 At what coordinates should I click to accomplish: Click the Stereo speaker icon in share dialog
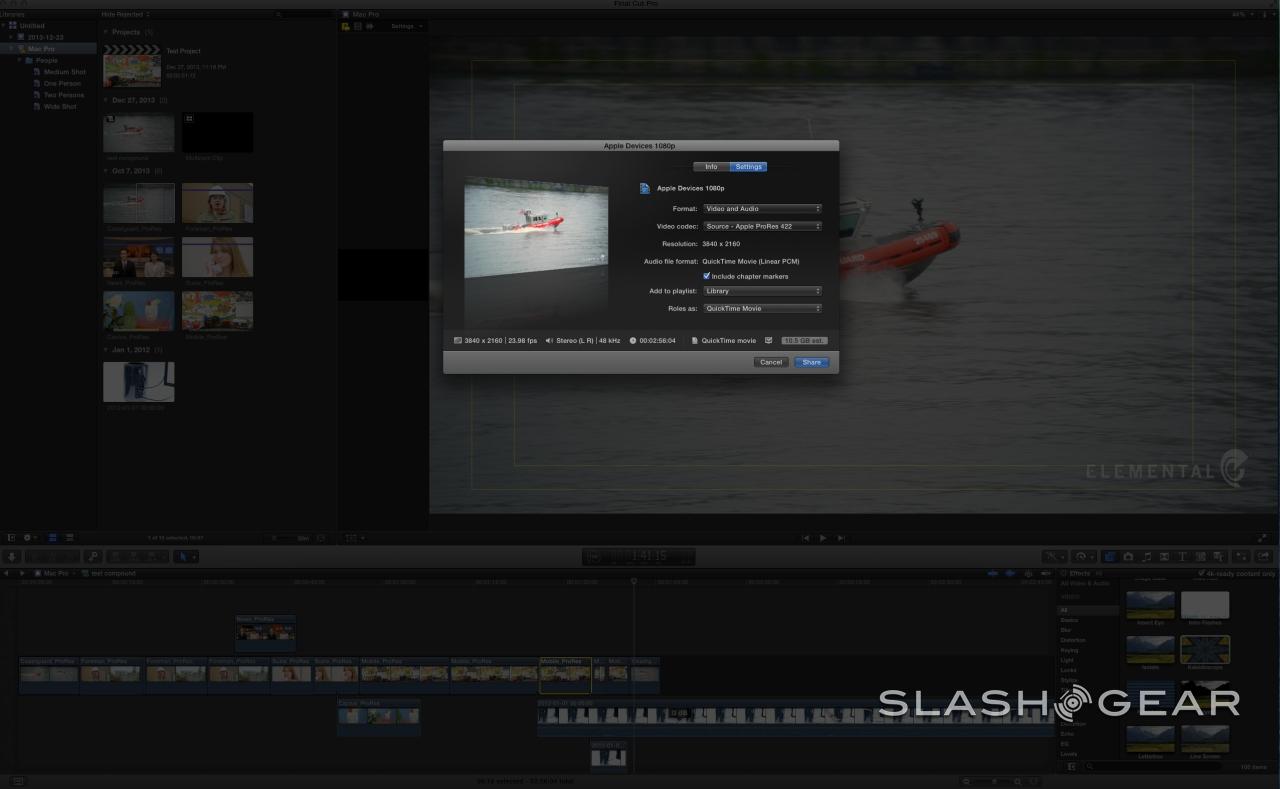pos(549,341)
